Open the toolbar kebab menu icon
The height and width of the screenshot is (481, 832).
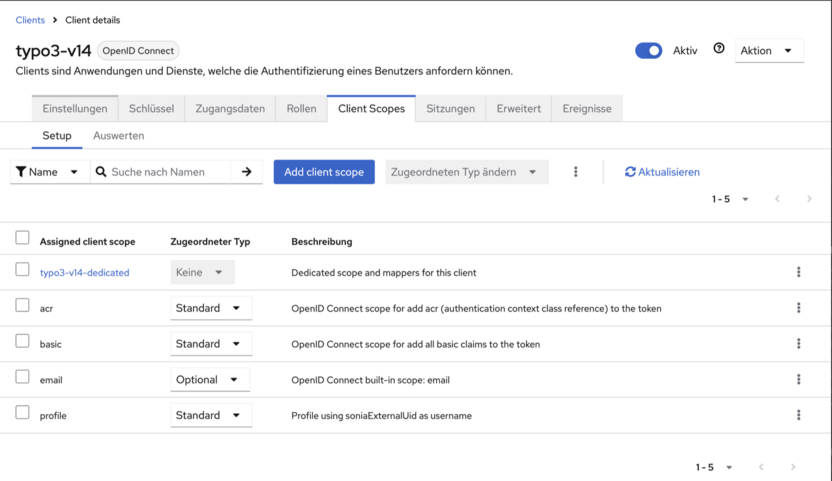point(576,172)
